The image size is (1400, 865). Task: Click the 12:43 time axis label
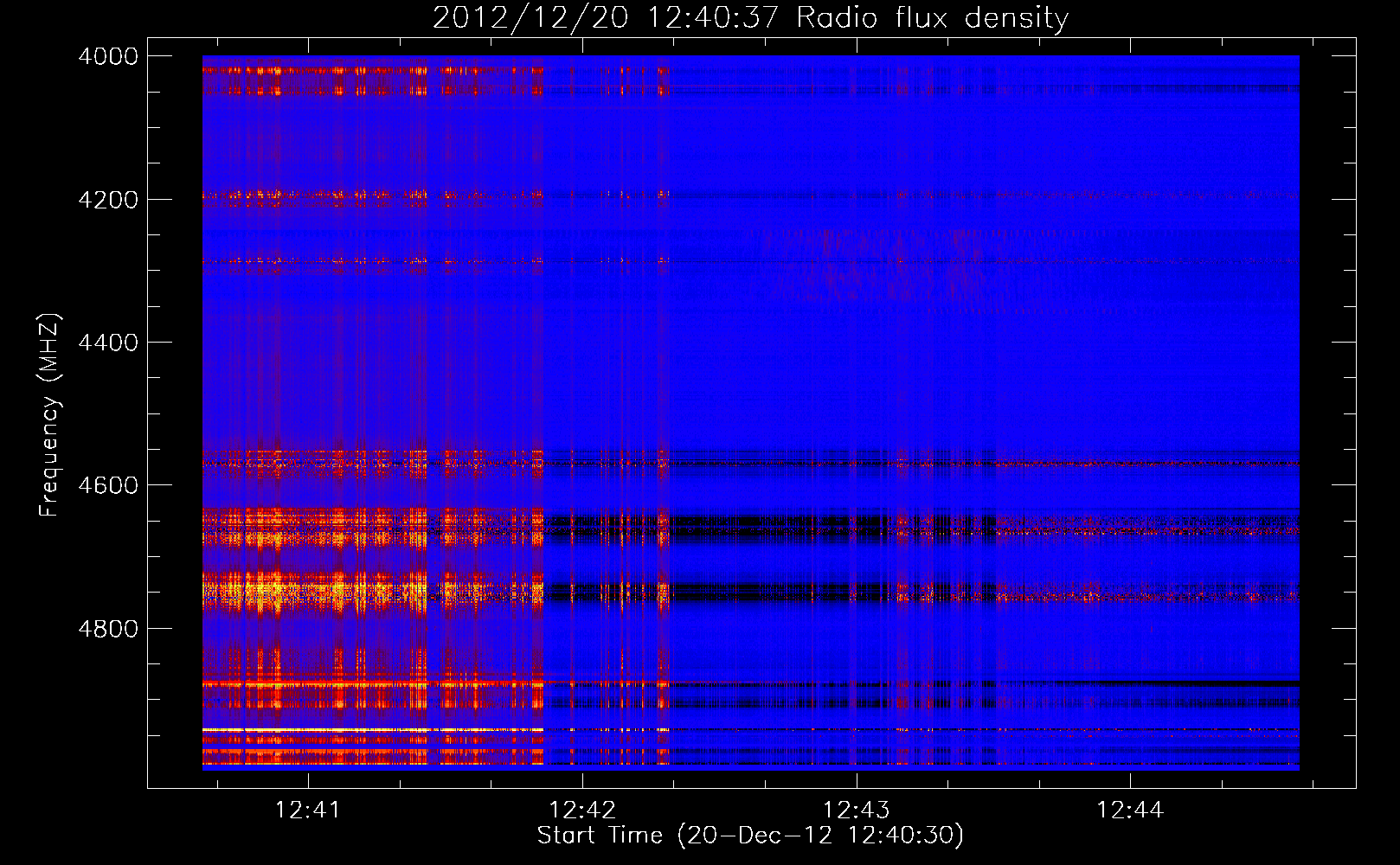(856, 811)
